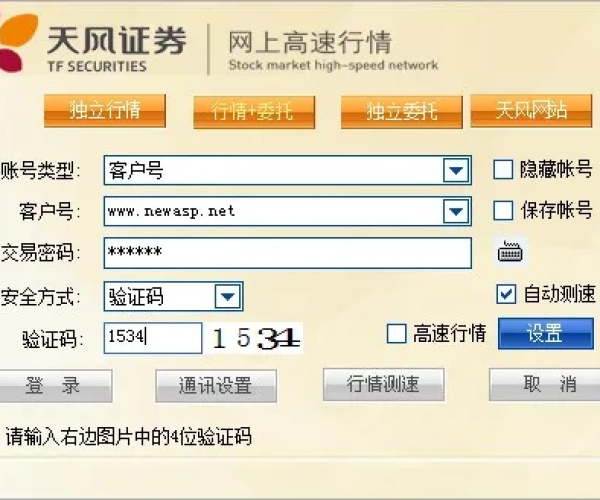The image size is (600, 500).
Task: Focus the 验证码 input box
Action: tap(153, 338)
